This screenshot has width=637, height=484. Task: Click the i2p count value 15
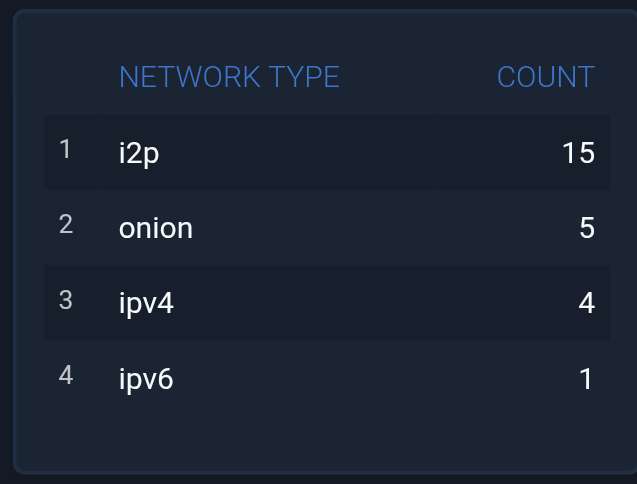tap(578, 152)
